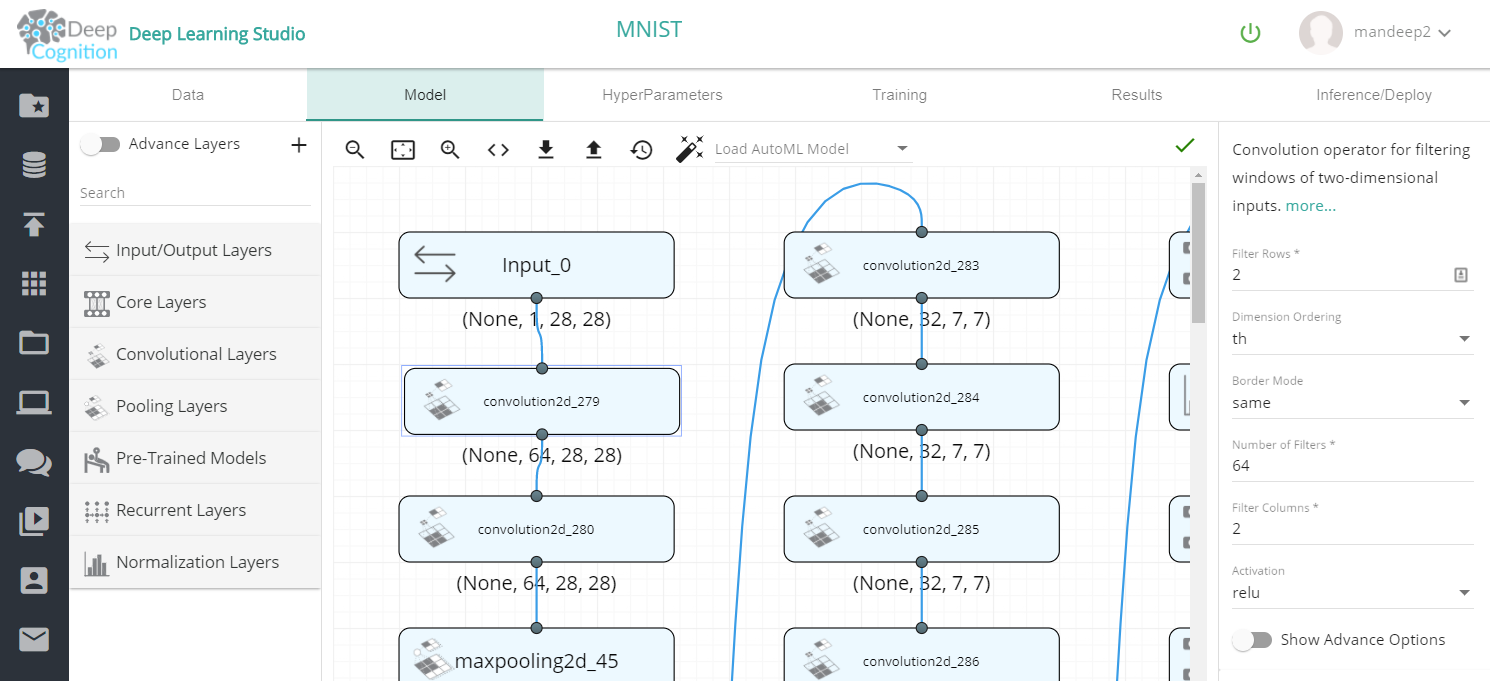Open starred projects folder in left sidebar

tap(34, 105)
